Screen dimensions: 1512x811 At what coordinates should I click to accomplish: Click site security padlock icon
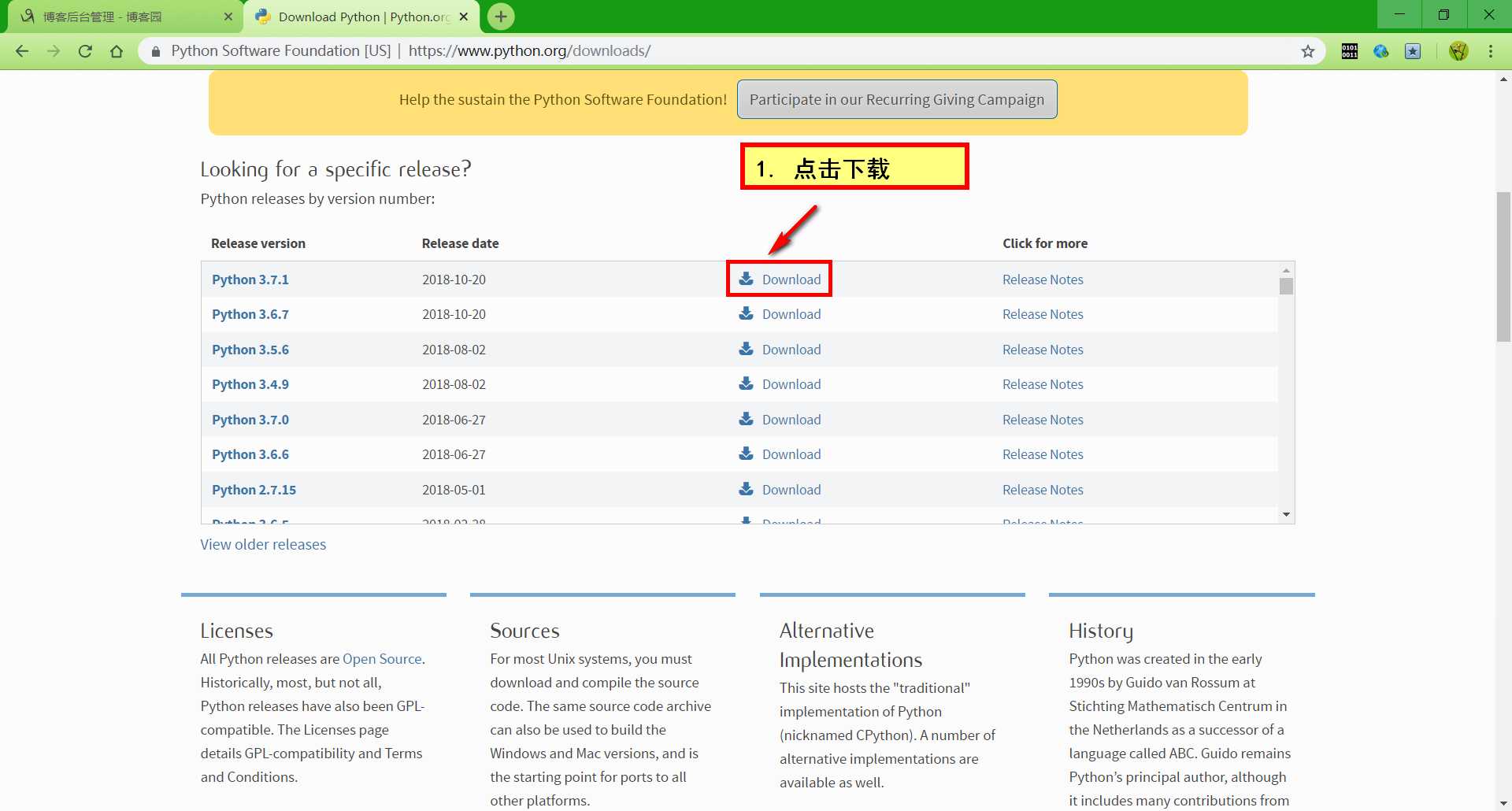tap(156, 51)
